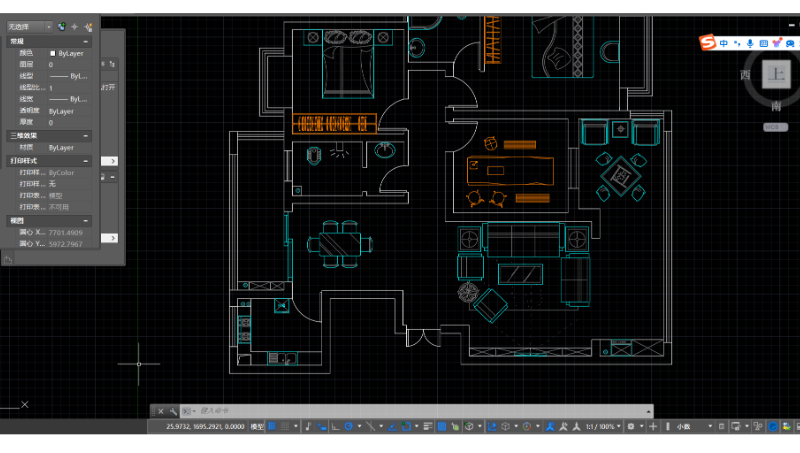Click the status bar gear workspace icon
The image size is (800, 453).
[631, 426]
